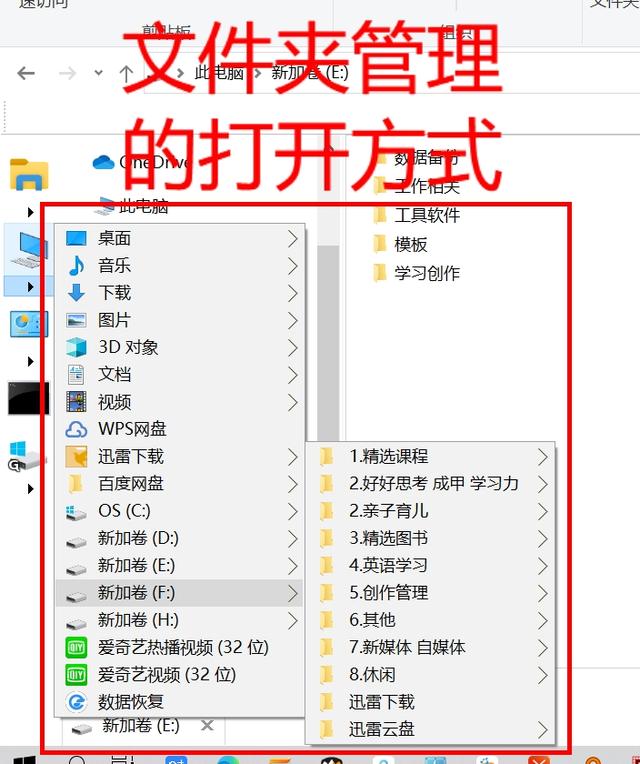
Task: Select 新加卷 (F:) menu entry
Action: [x=179, y=593]
